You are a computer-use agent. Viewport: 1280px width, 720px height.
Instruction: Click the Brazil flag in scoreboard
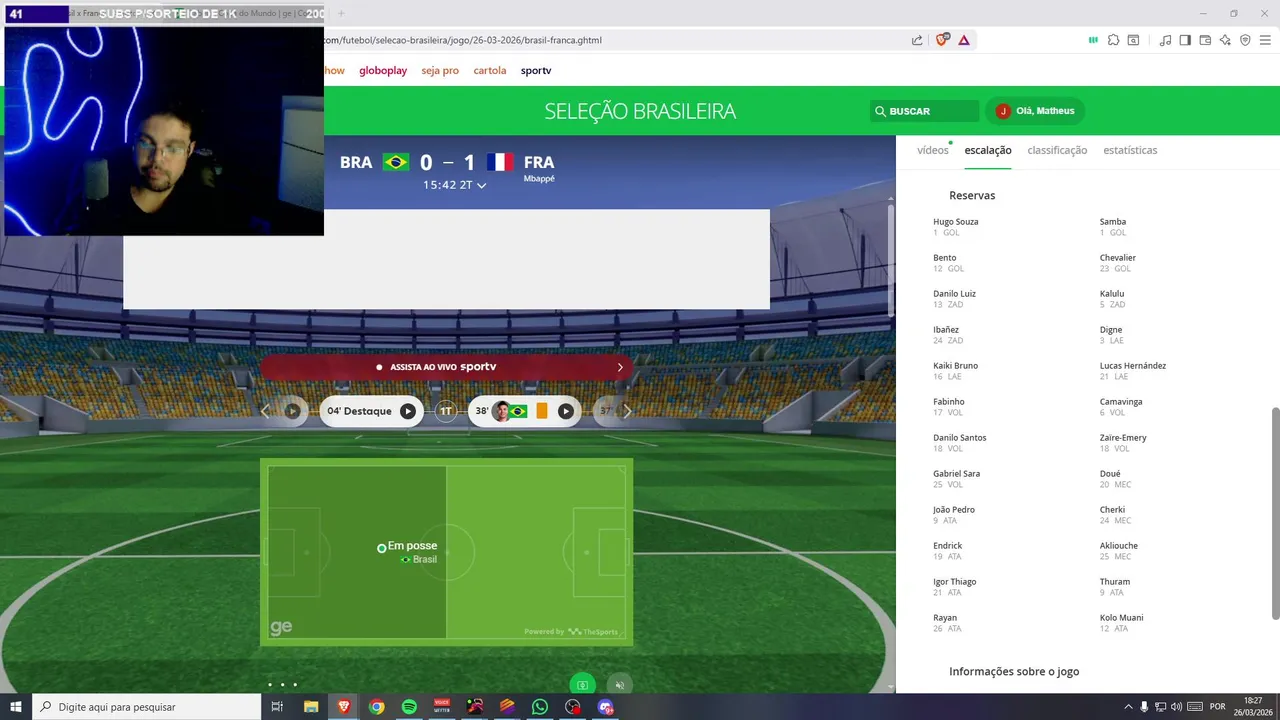click(x=396, y=162)
